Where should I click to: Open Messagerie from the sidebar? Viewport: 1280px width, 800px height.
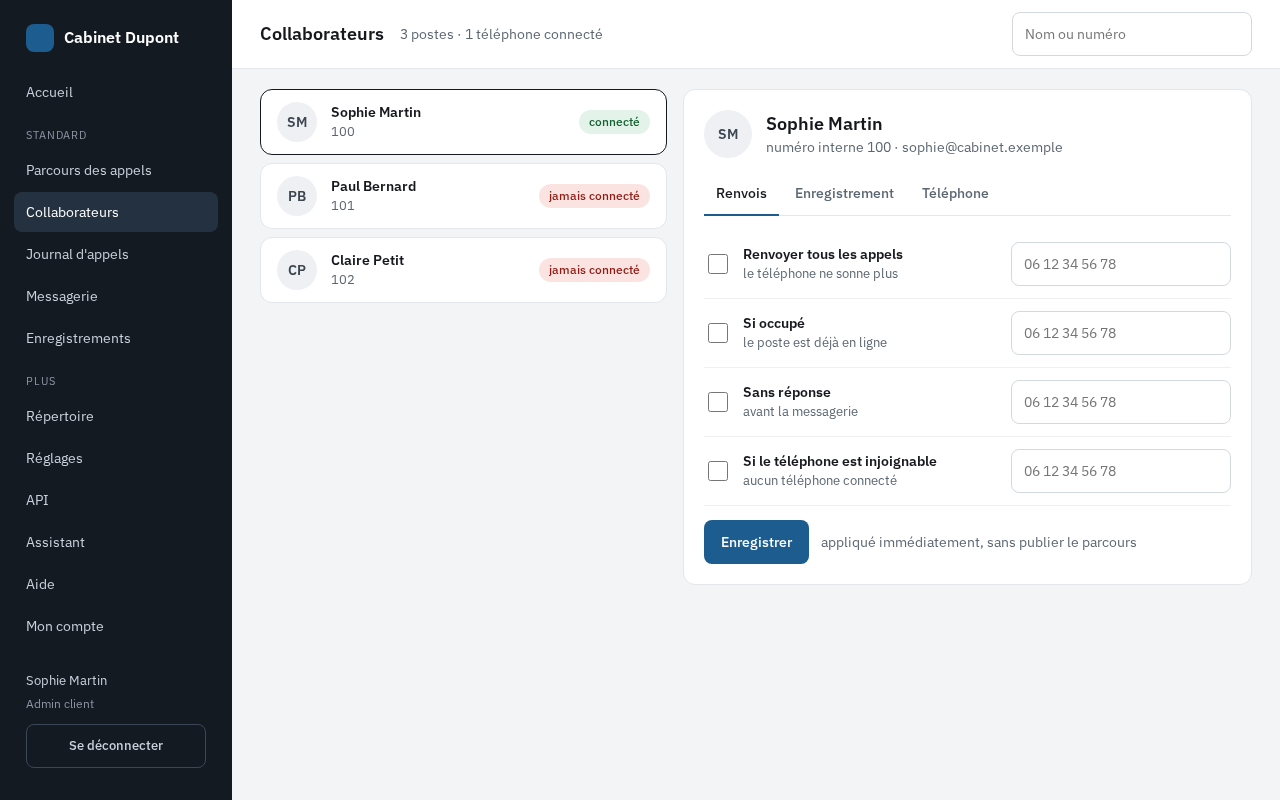click(x=116, y=296)
